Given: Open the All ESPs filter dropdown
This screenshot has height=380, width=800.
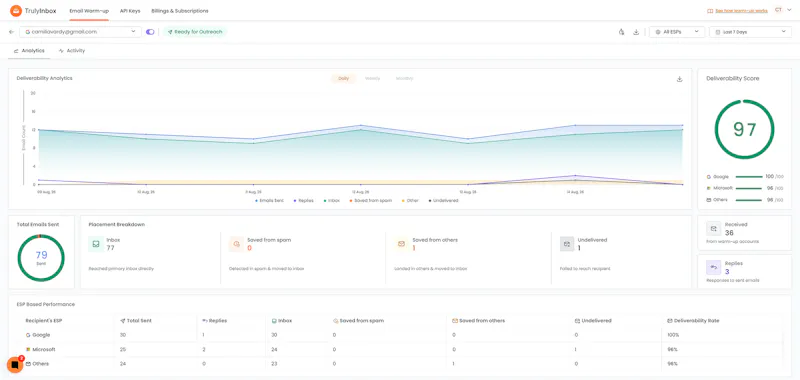Looking at the screenshot, I should 677,32.
